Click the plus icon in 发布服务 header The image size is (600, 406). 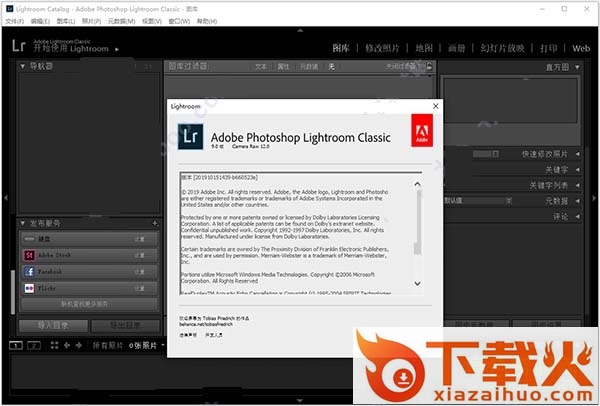(x=155, y=223)
